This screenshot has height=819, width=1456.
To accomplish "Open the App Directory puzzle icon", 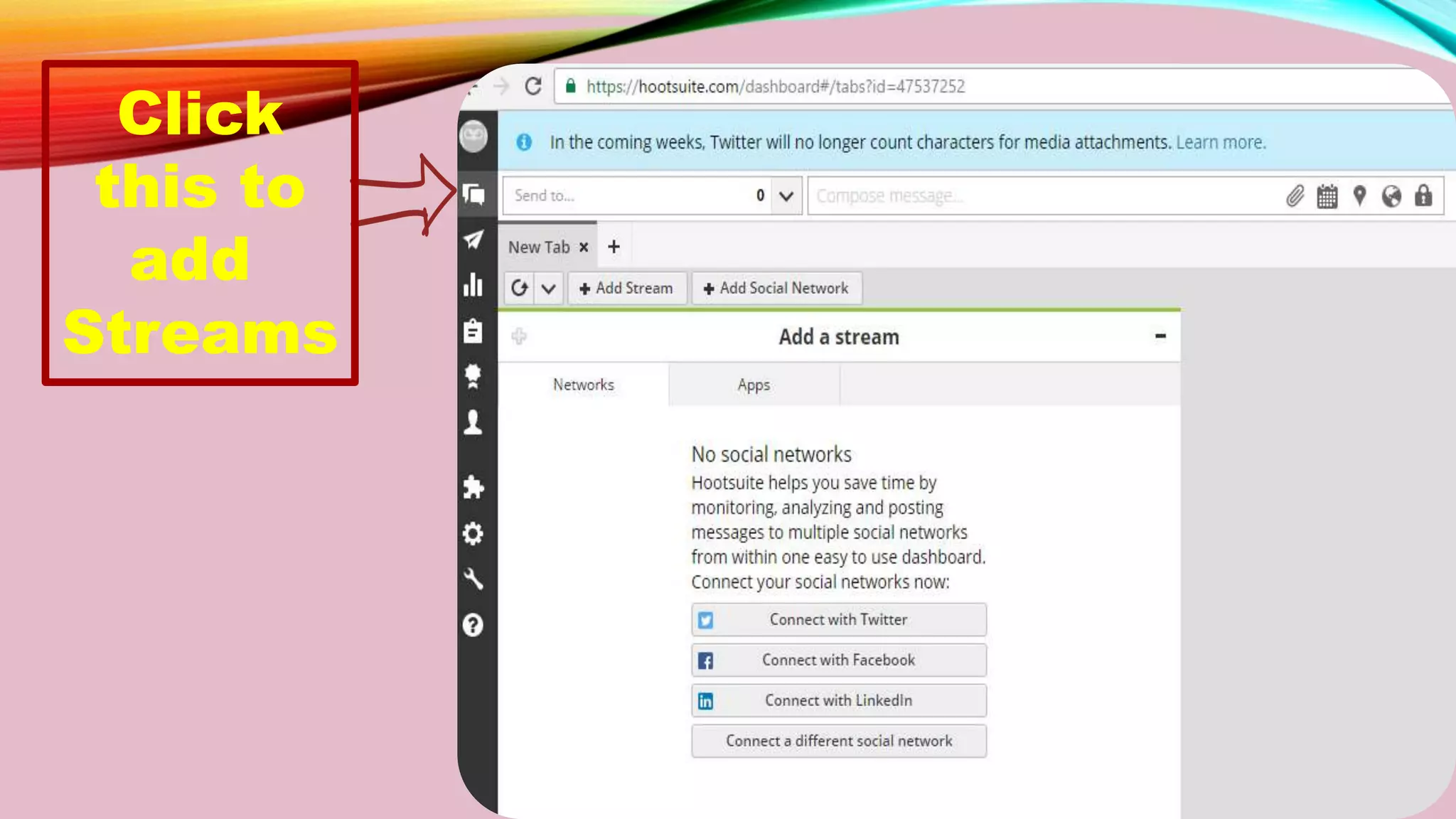I will pyautogui.click(x=473, y=487).
